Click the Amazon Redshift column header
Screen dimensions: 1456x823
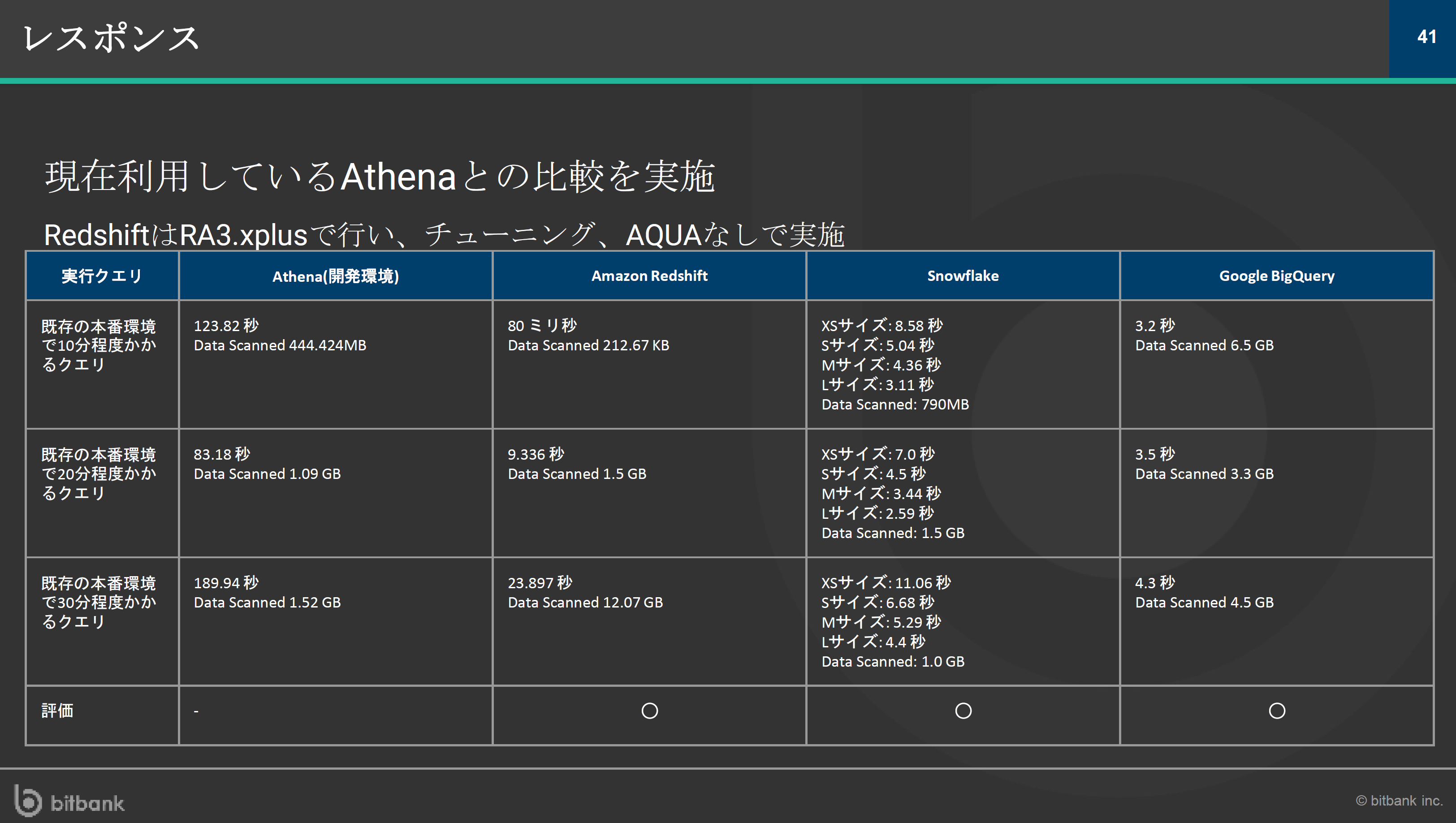pos(649,276)
